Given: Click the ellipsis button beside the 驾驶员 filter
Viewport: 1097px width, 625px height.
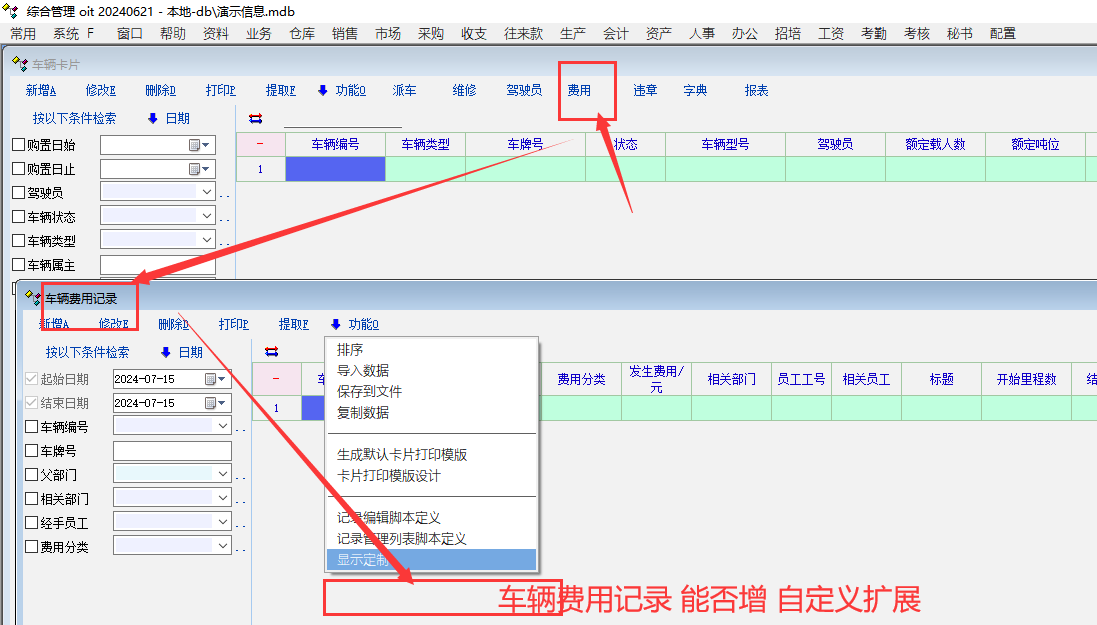Looking at the screenshot, I should [224, 194].
